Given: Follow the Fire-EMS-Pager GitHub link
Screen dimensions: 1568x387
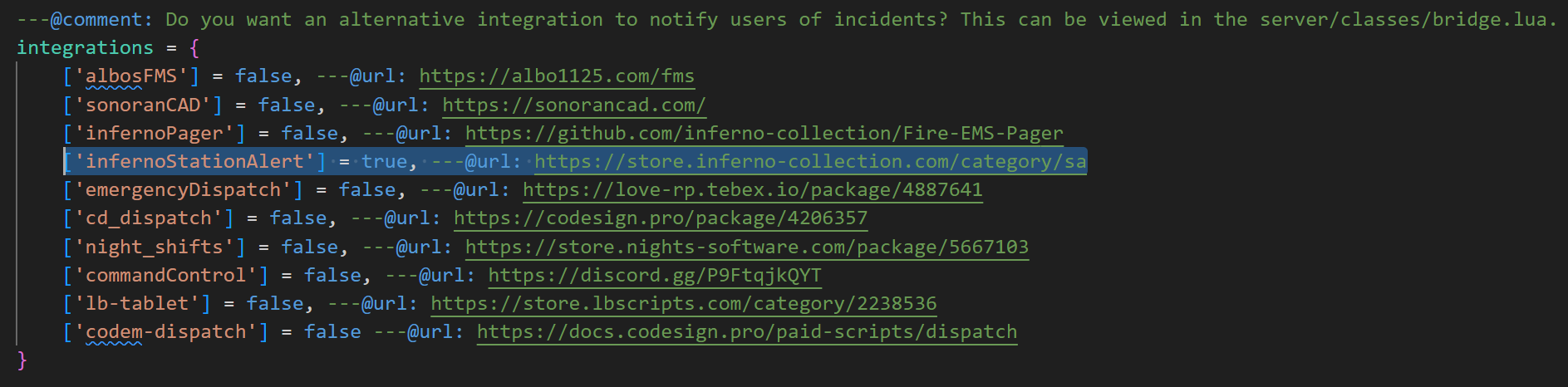Looking at the screenshot, I should coord(763,134).
